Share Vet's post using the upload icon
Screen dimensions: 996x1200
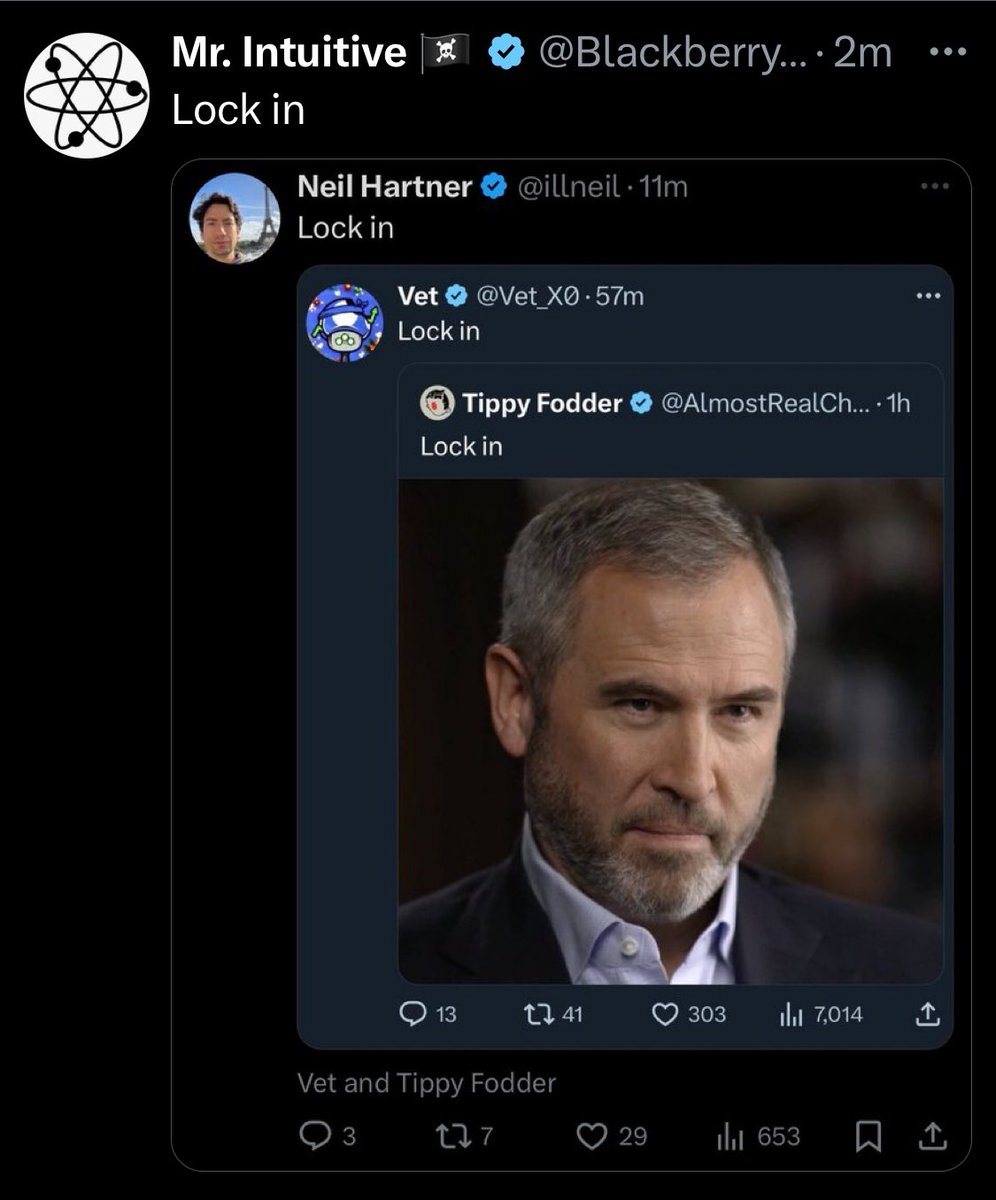coord(928,1014)
